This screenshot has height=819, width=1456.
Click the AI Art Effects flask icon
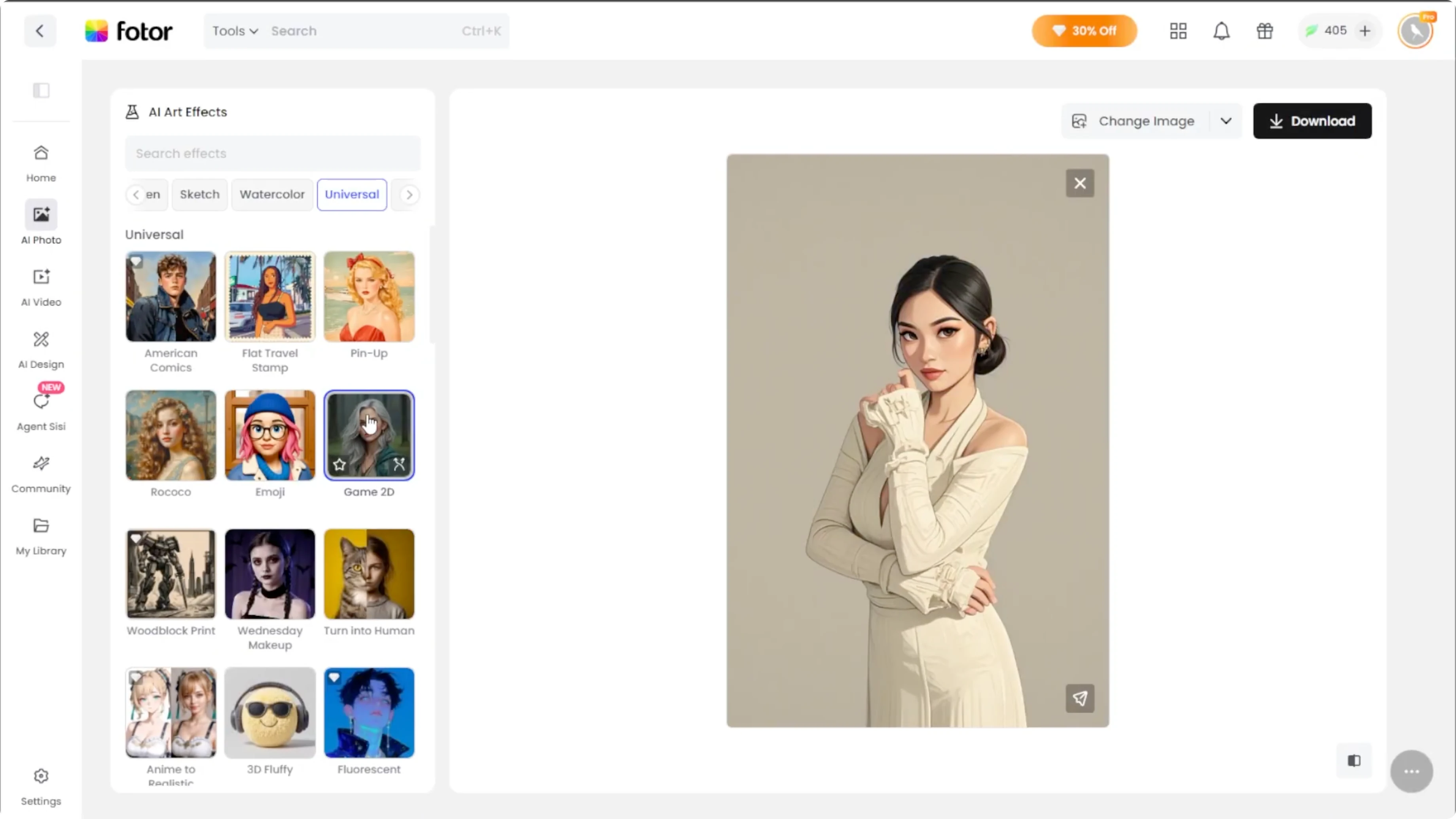click(132, 112)
